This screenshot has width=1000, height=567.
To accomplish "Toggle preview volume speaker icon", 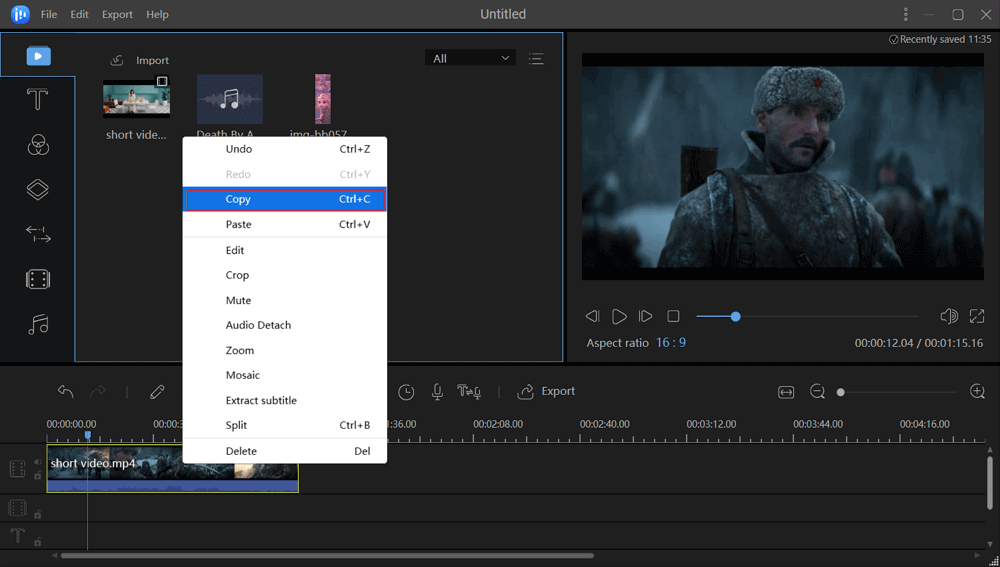I will point(949,316).
